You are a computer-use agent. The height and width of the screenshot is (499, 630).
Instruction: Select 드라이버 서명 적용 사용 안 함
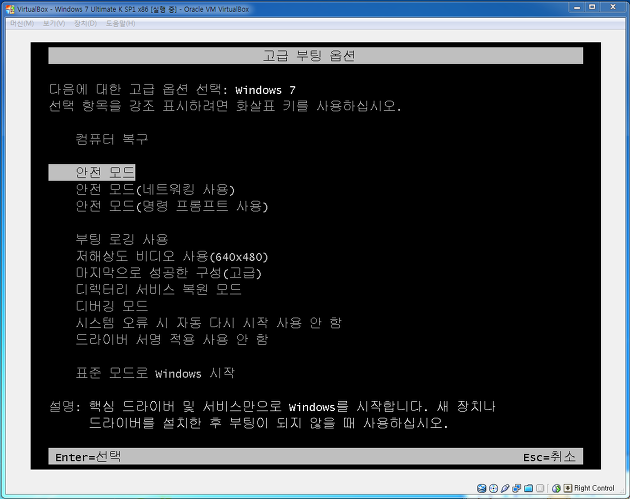172,340
